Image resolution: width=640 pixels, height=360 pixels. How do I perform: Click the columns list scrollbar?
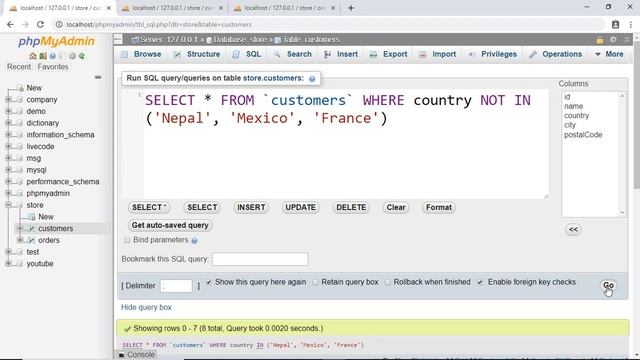pyautogui.click(x=622, y=154)
